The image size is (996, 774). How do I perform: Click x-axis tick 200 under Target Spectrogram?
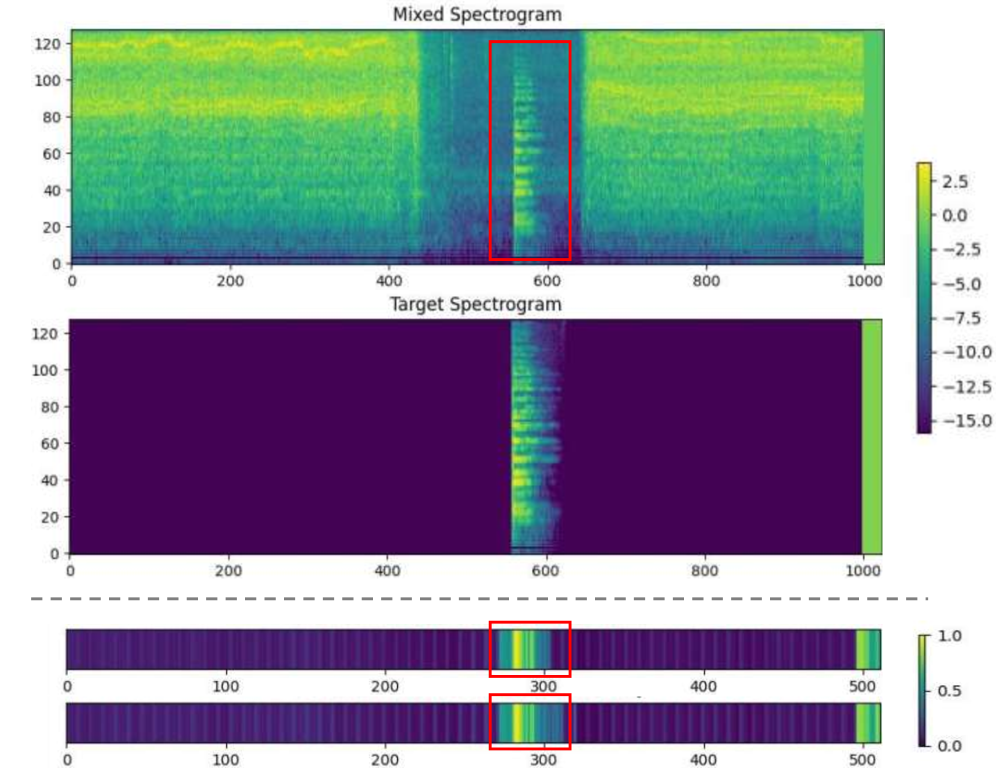(229, 571)
